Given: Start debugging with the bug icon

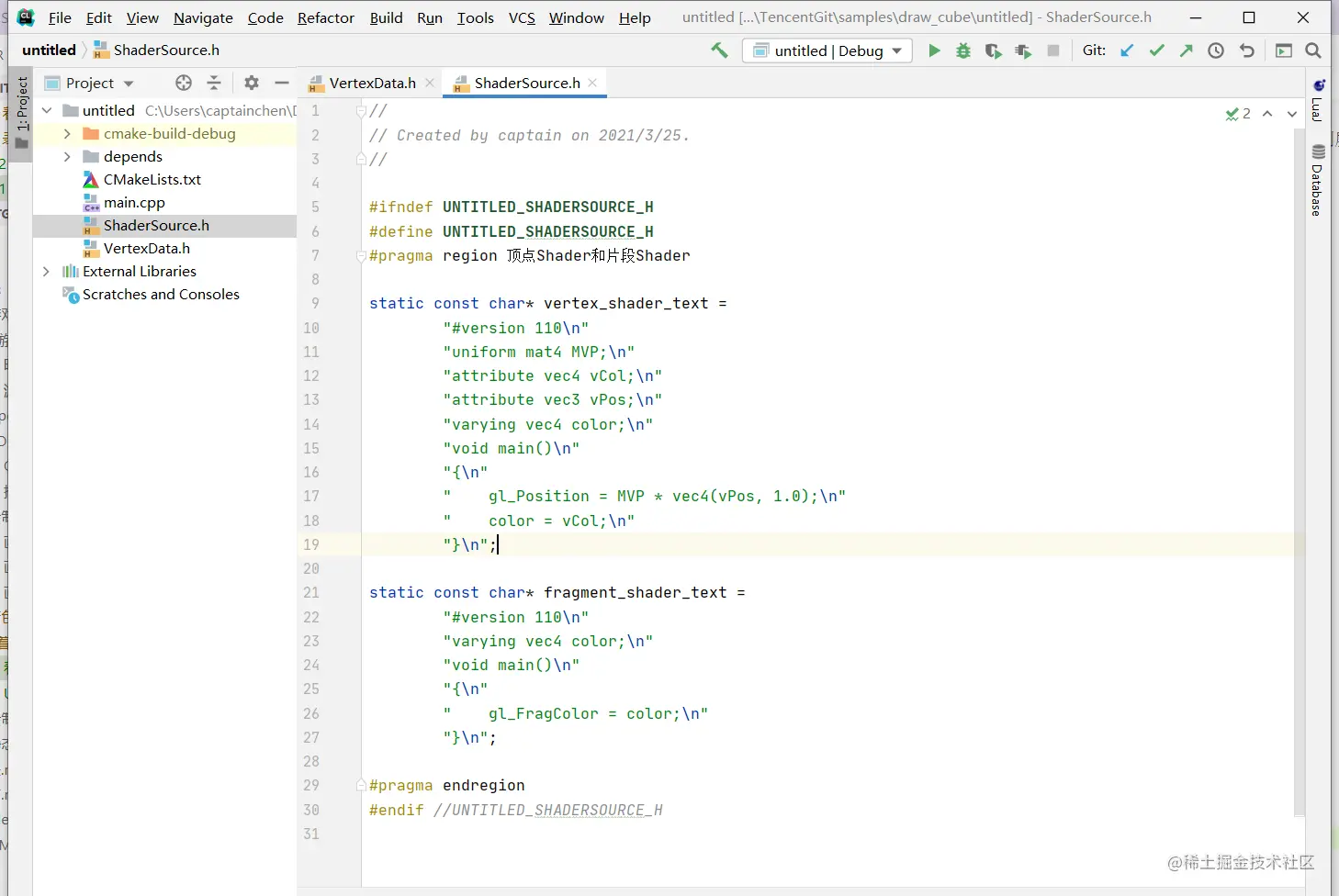Looking at the screenshot, I should click(x=963, y=50).
